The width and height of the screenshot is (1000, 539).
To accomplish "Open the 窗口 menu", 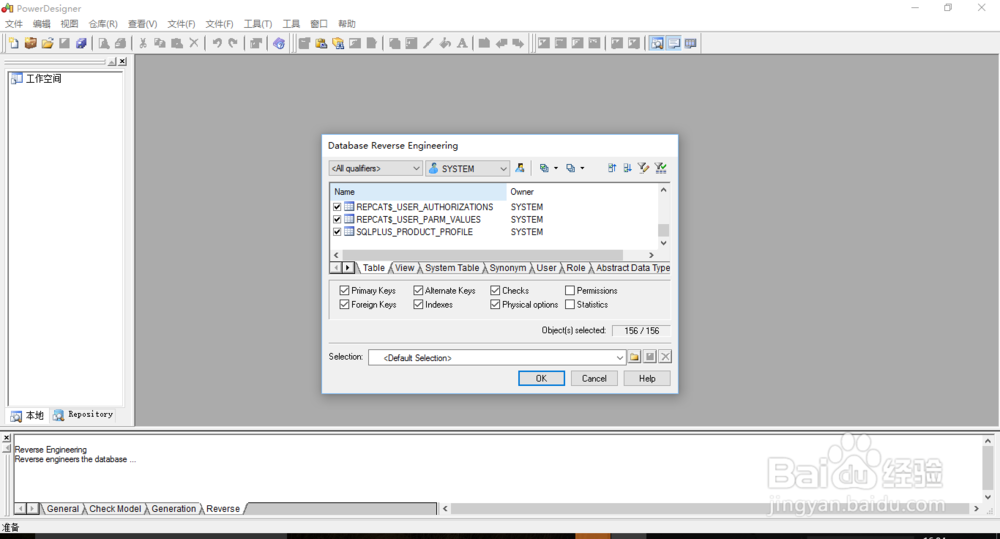I will [x=319, y=24].
